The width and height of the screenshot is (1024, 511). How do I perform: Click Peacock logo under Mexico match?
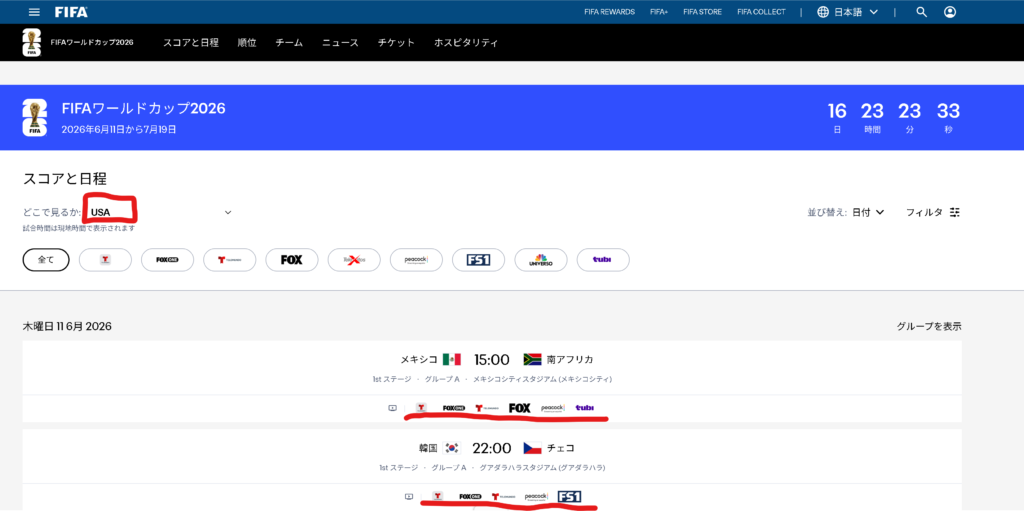[x=552, y=408]
